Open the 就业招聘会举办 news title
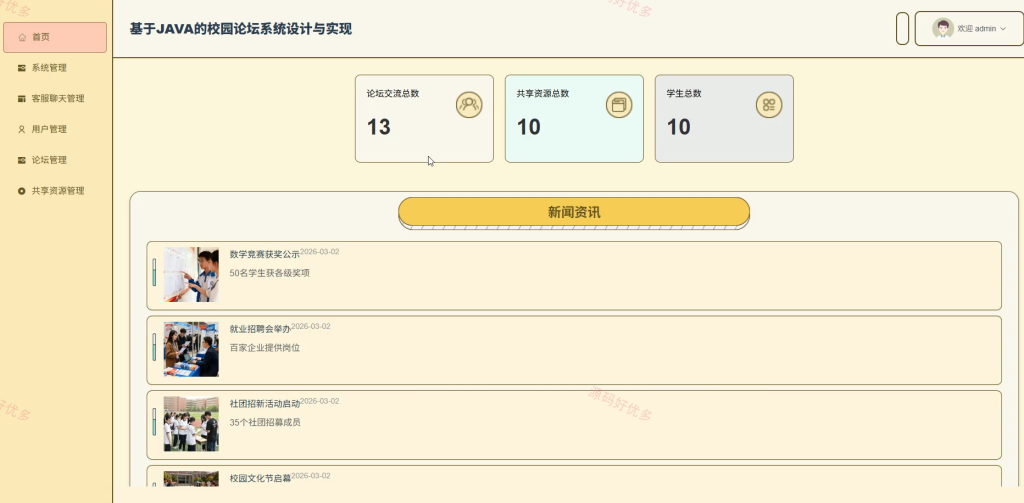The image size is (1024, 503). click(x=260, y=329)
